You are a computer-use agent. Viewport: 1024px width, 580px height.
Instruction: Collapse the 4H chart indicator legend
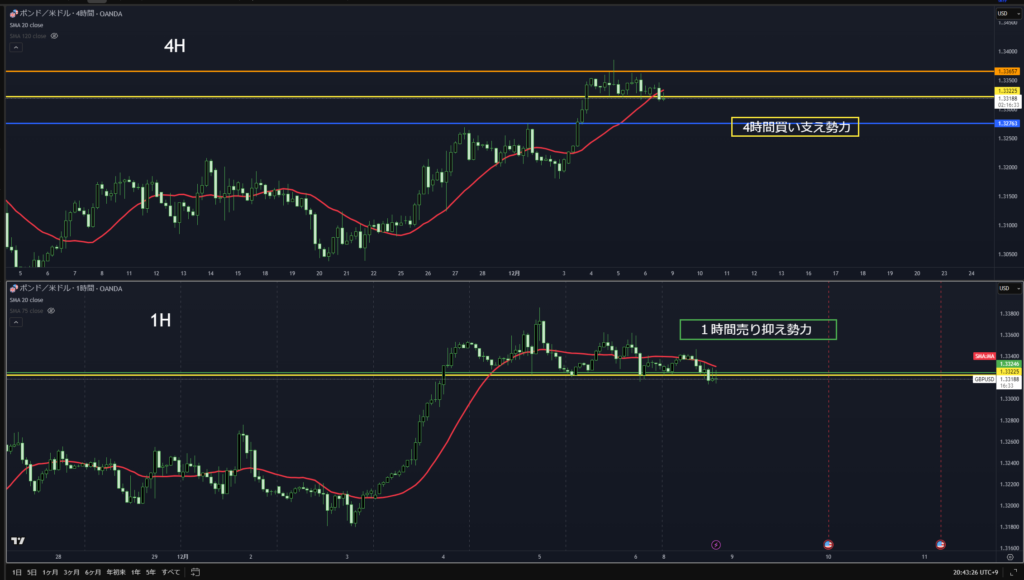coord(15,46)
